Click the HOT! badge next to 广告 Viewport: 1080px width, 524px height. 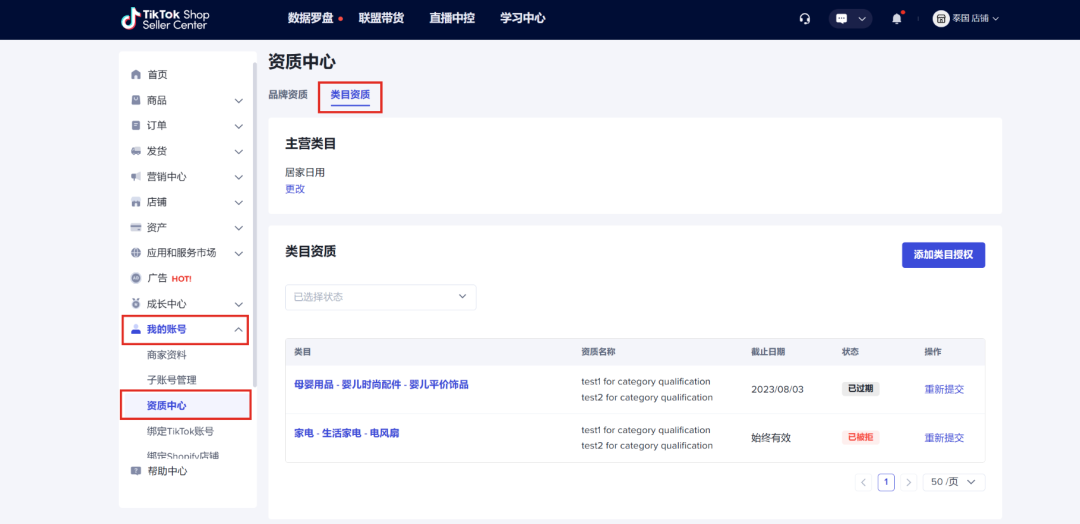(182, 279)
